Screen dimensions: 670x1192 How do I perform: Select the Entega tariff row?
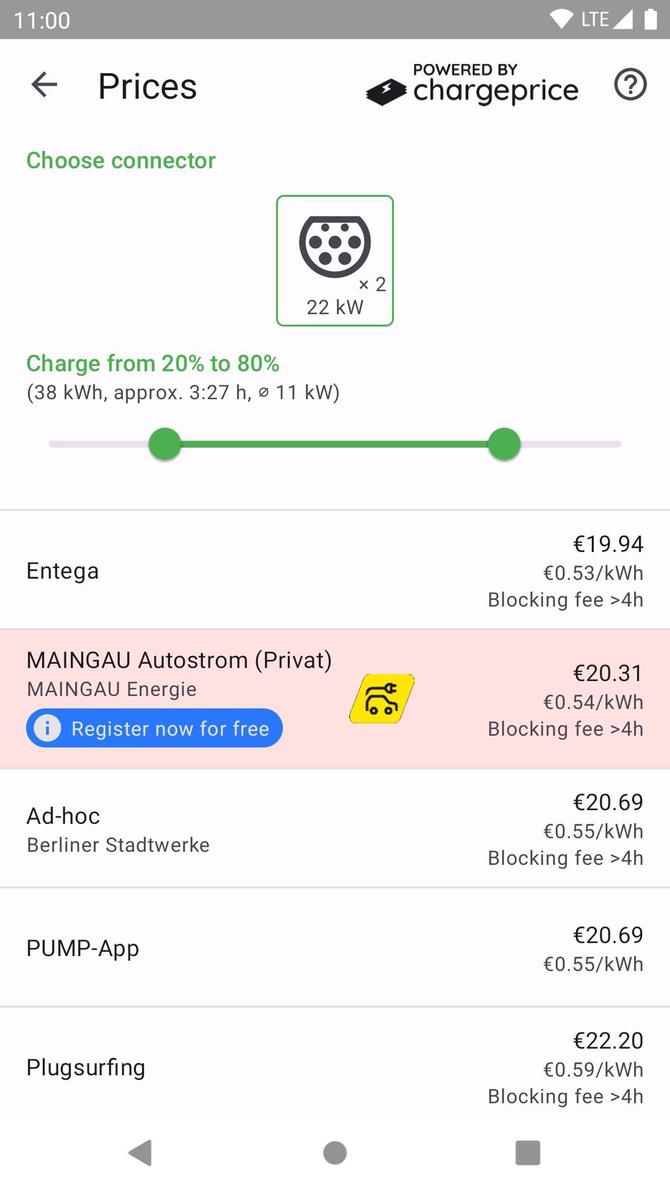tap(335, 571)
